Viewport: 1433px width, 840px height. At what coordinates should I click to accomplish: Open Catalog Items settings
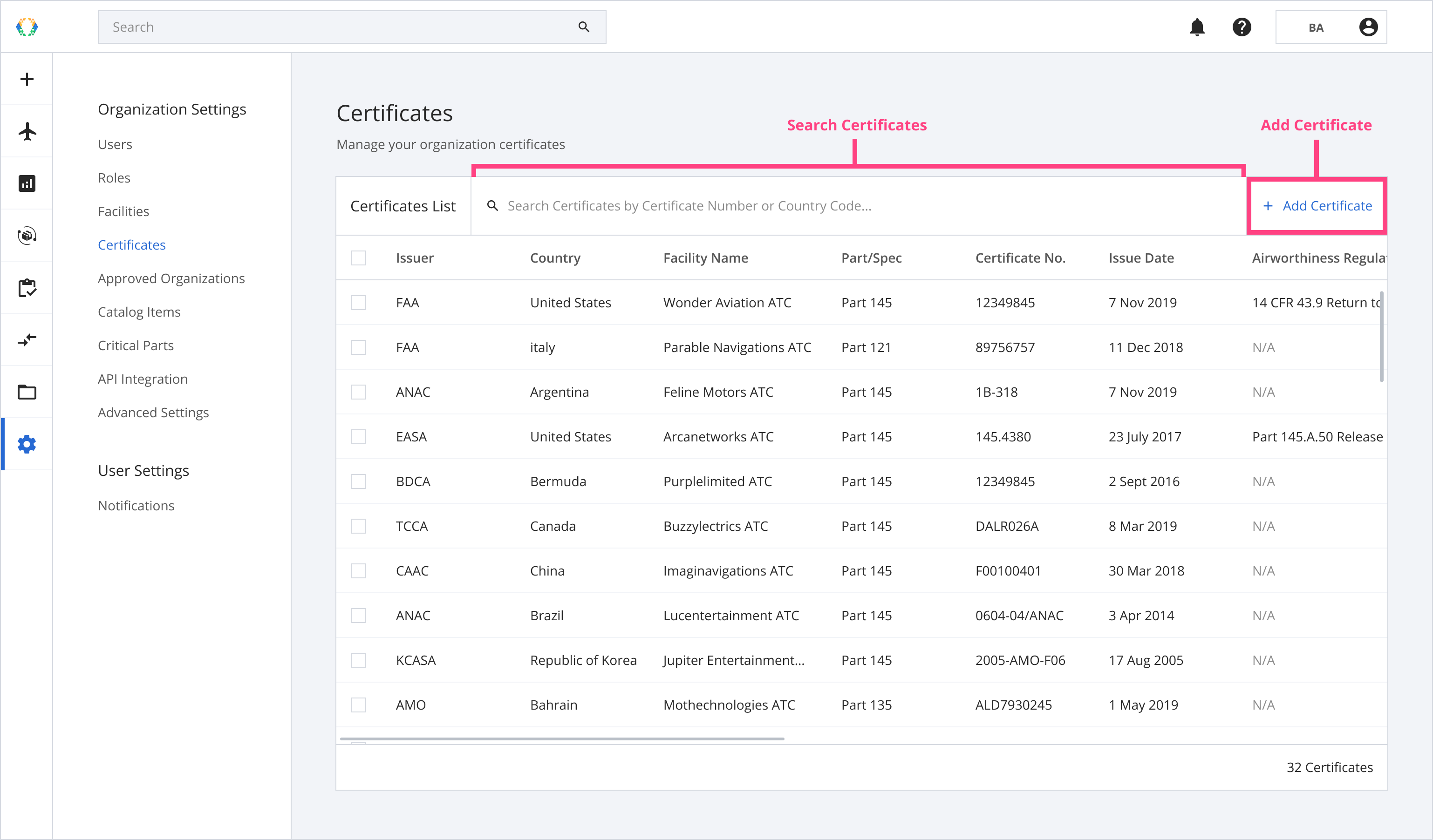(x=139, y=312)
